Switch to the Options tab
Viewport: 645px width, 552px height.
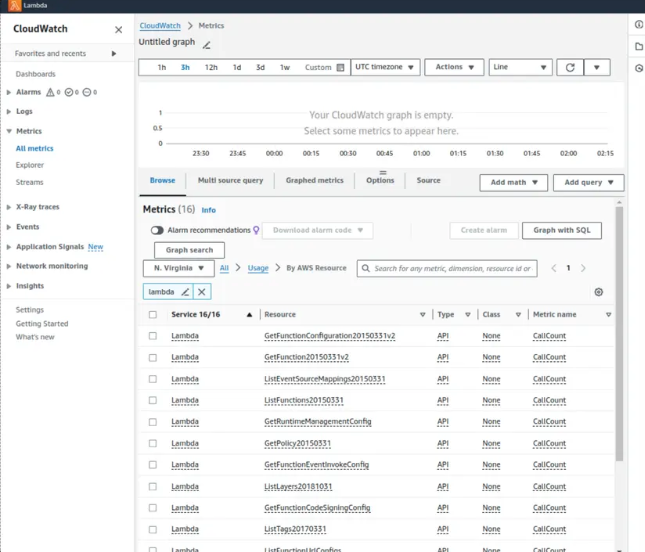pyautogui.click(x=380, y=181)
